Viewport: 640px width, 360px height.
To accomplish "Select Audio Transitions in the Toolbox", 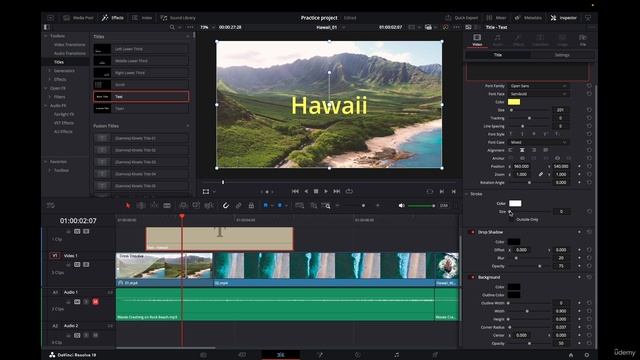I will click(x=69, y=53).
